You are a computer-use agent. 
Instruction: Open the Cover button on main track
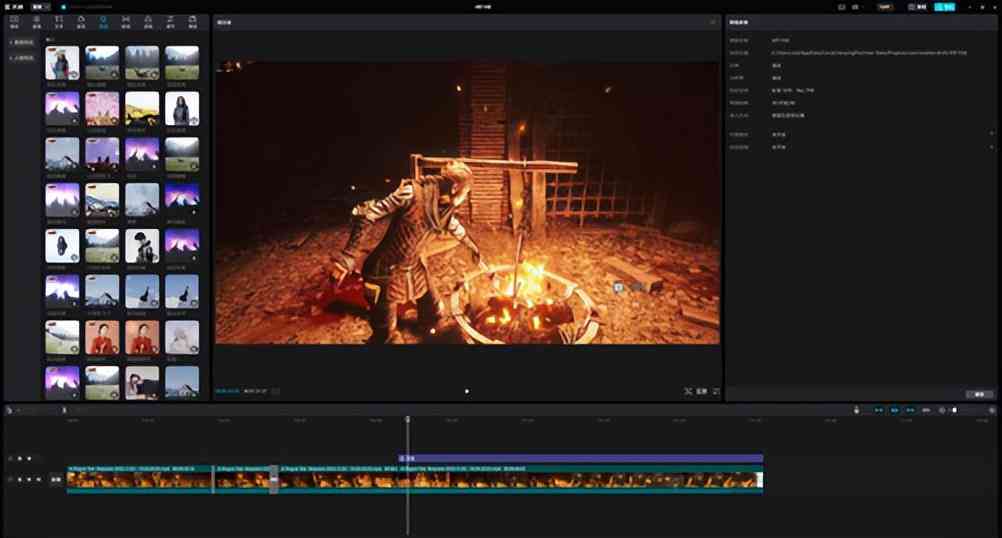point(56,479)
